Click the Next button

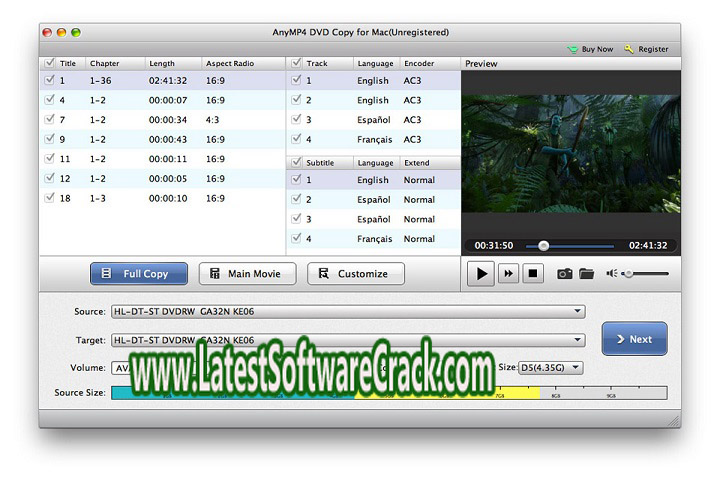[x=634, y=339]
